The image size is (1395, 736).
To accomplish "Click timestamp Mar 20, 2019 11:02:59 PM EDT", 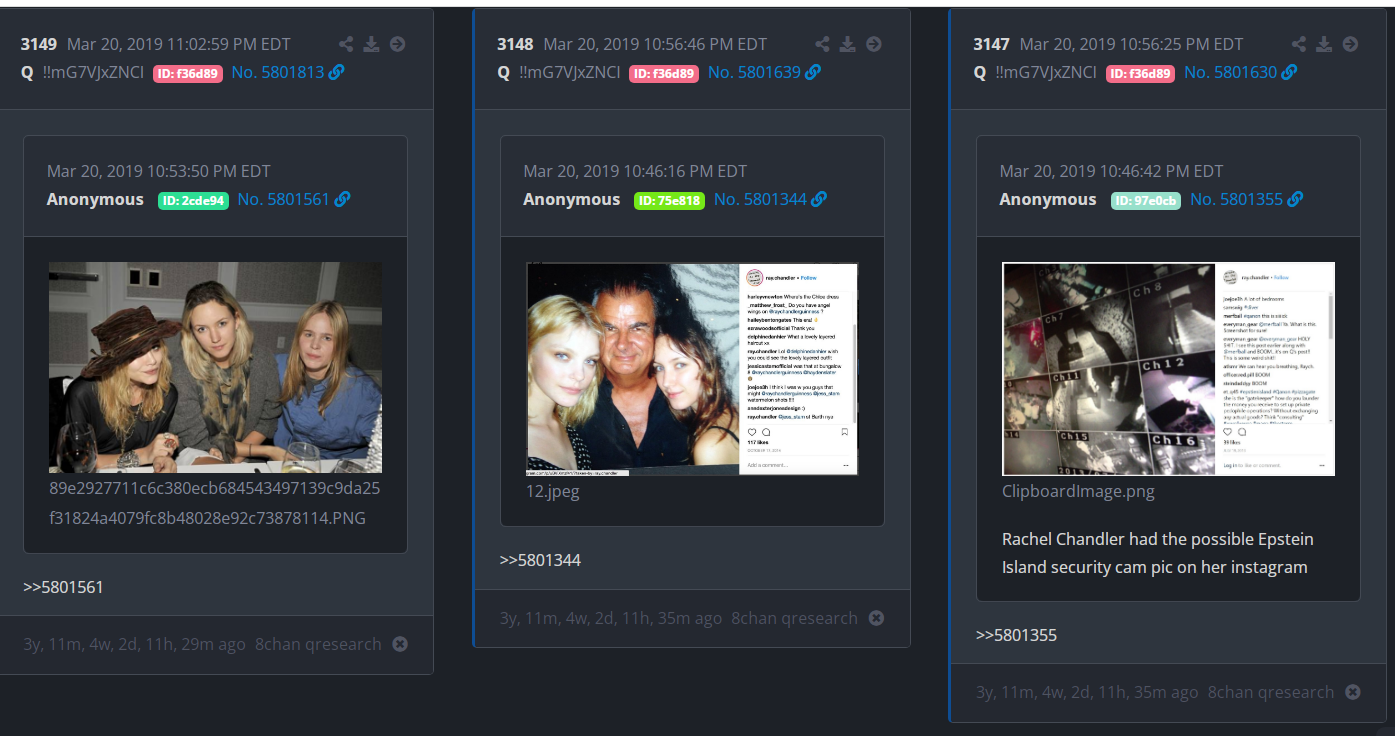I will [x=179, y=44].
